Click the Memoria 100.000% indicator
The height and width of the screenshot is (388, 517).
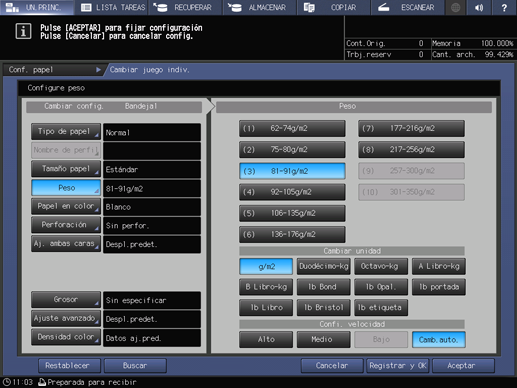coord(473,43)
